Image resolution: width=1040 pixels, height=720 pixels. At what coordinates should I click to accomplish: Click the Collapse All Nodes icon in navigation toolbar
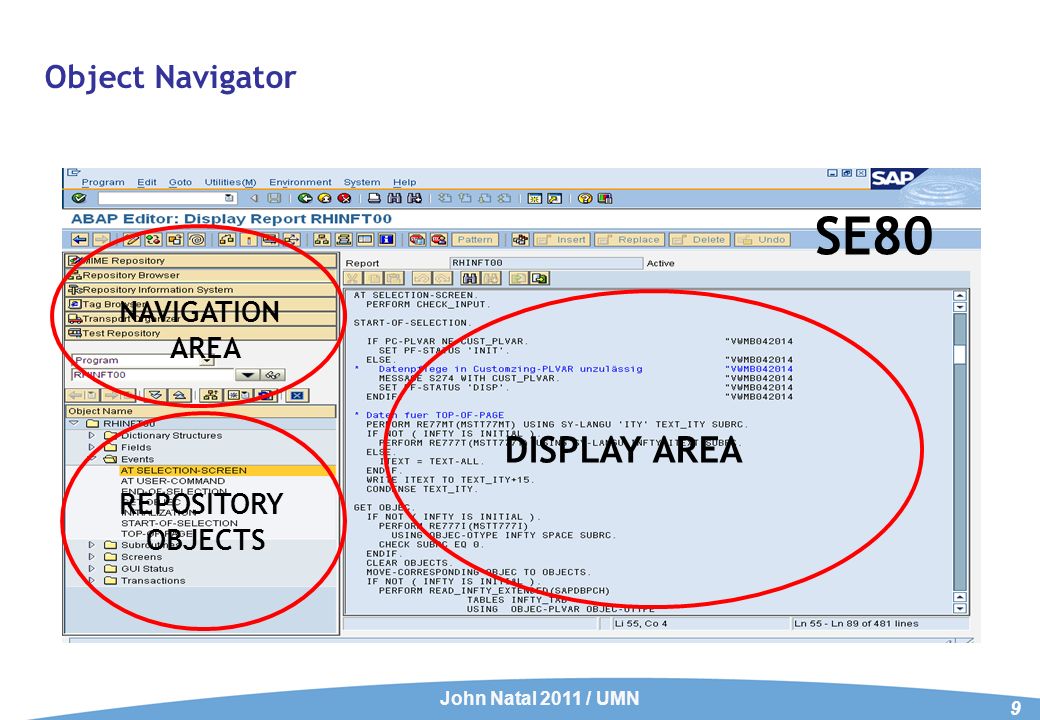179,395
